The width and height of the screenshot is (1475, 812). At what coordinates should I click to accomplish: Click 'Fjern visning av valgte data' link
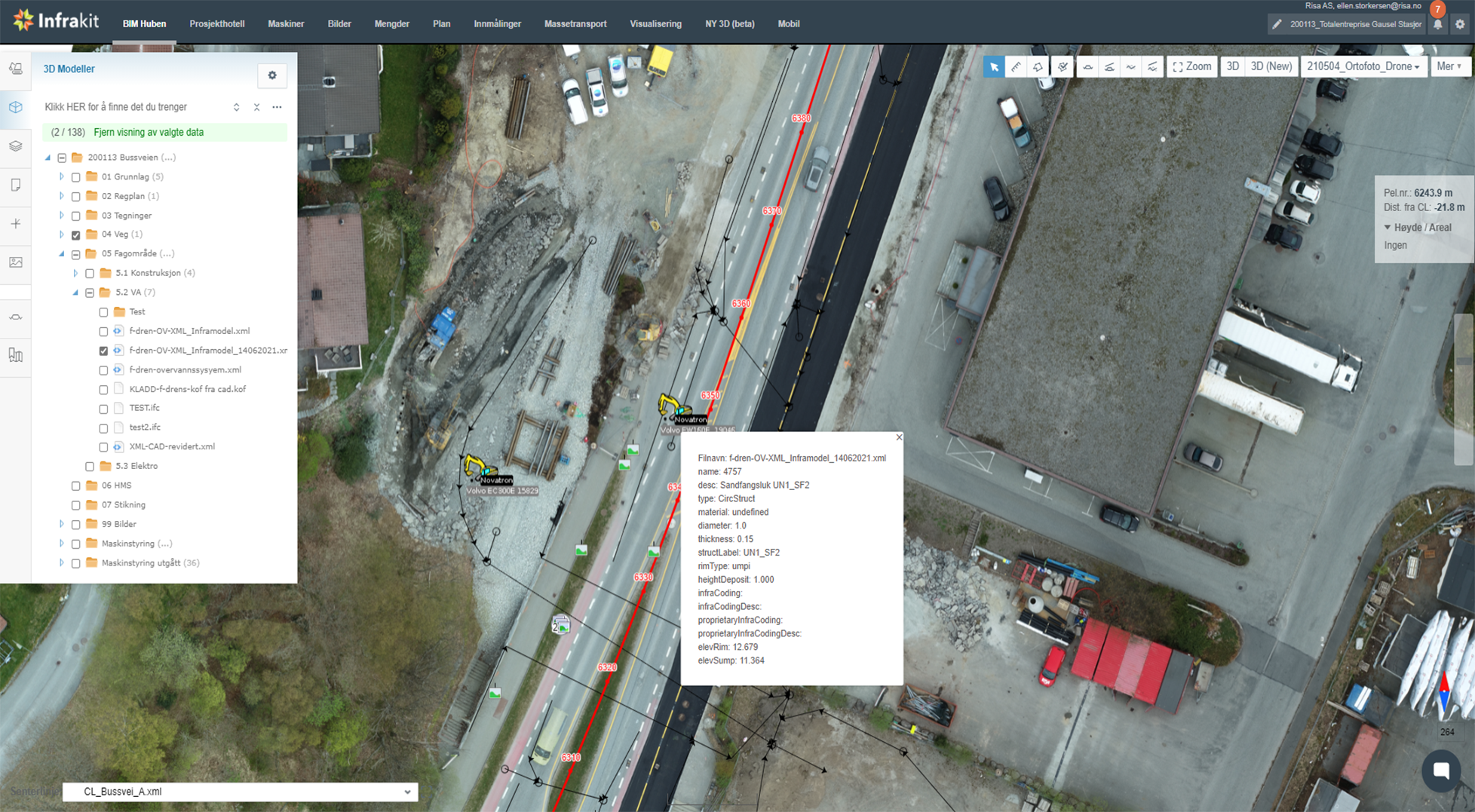point(149,133)
